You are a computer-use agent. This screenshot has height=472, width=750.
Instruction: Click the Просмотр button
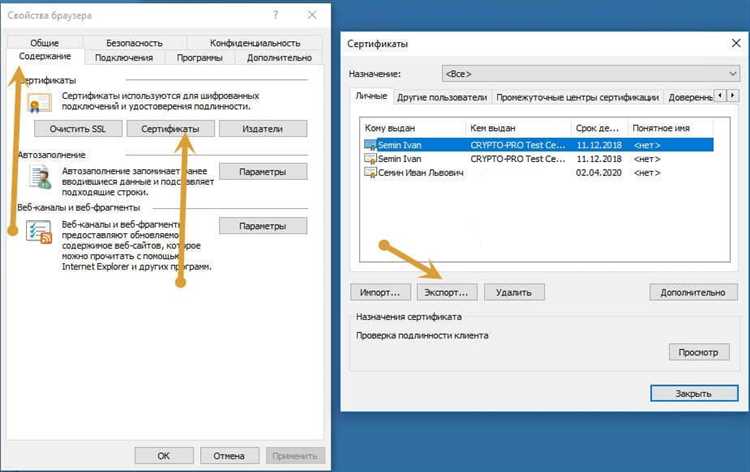(698, 352)
